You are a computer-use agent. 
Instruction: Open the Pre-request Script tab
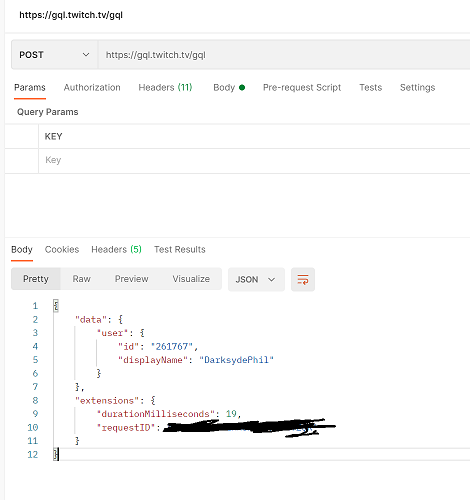[302, 87]
